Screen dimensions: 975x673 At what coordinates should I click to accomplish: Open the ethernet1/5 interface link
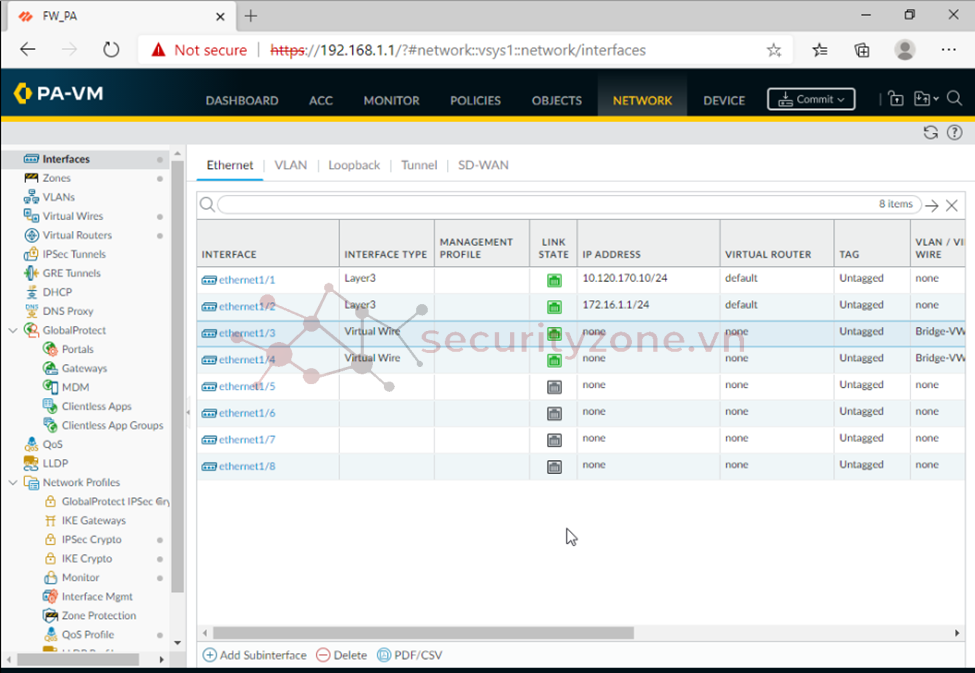point(247,386)
